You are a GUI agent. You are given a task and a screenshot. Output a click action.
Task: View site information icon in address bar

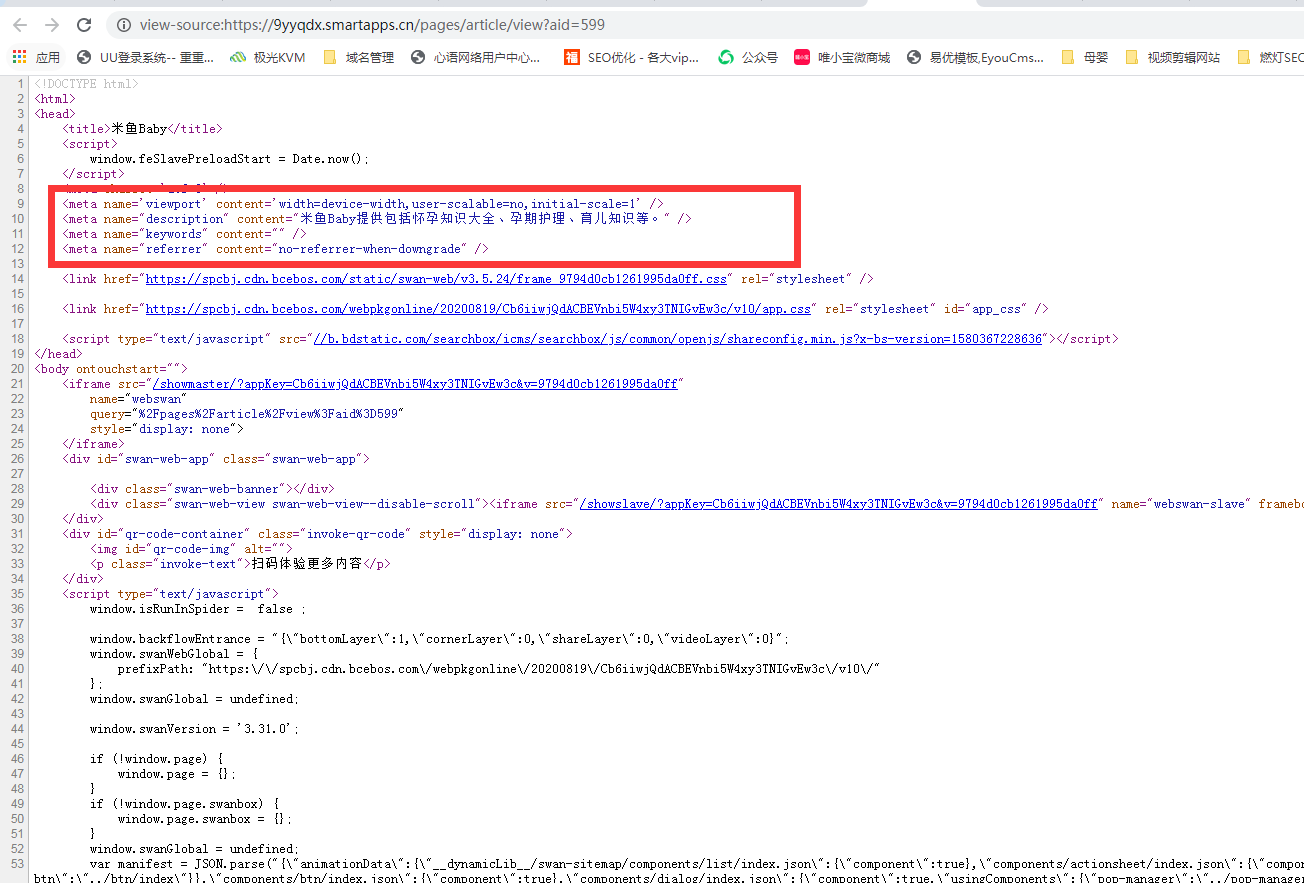tap(124, 24)
